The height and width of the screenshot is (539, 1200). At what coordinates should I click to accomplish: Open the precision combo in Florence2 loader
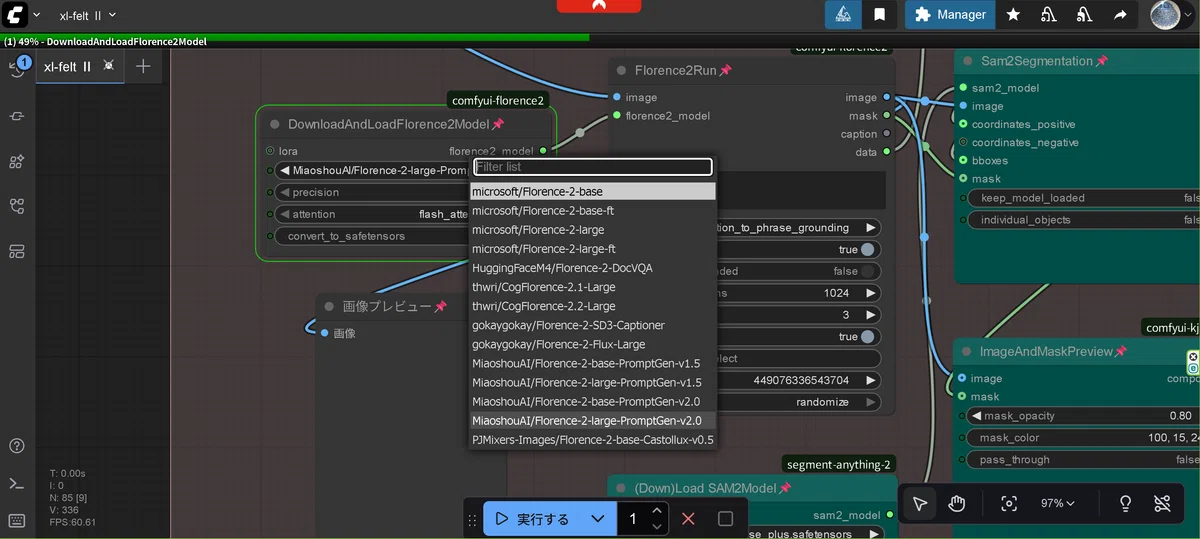point(370,192)
